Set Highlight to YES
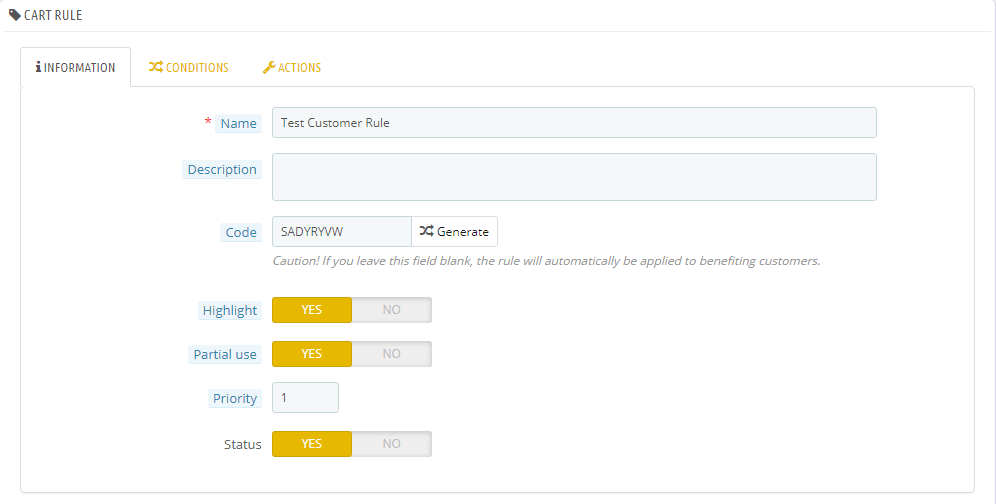Screen dimensions: 996x504 [x=312, y=310]
